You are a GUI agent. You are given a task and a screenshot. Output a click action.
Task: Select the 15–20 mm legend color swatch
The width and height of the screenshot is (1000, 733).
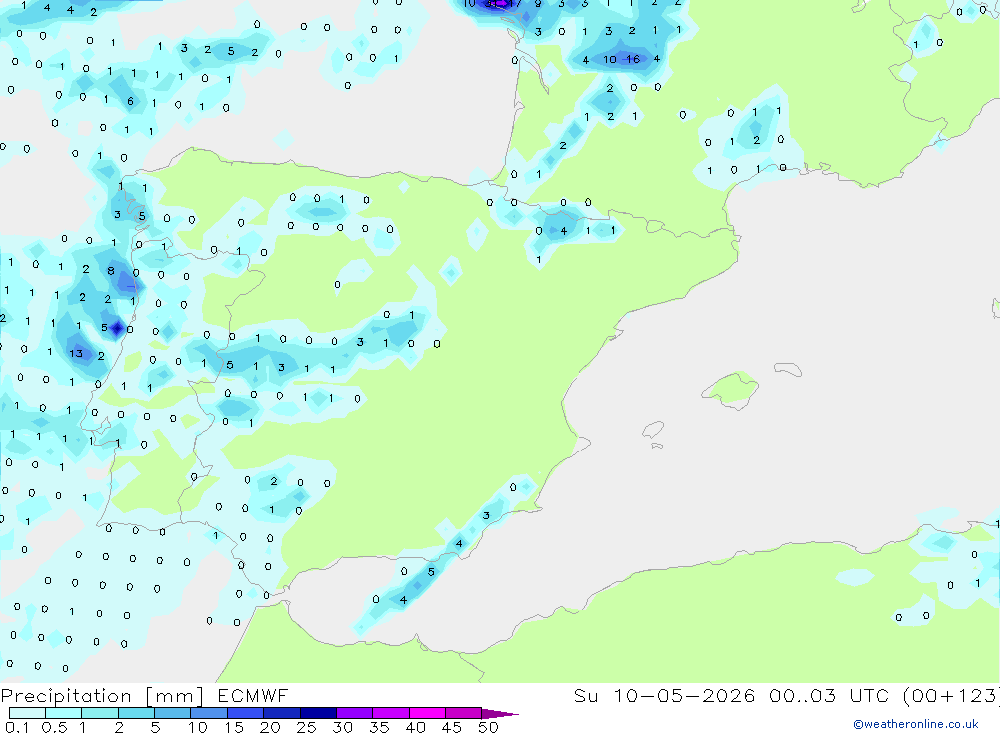[x=245, y=713]
